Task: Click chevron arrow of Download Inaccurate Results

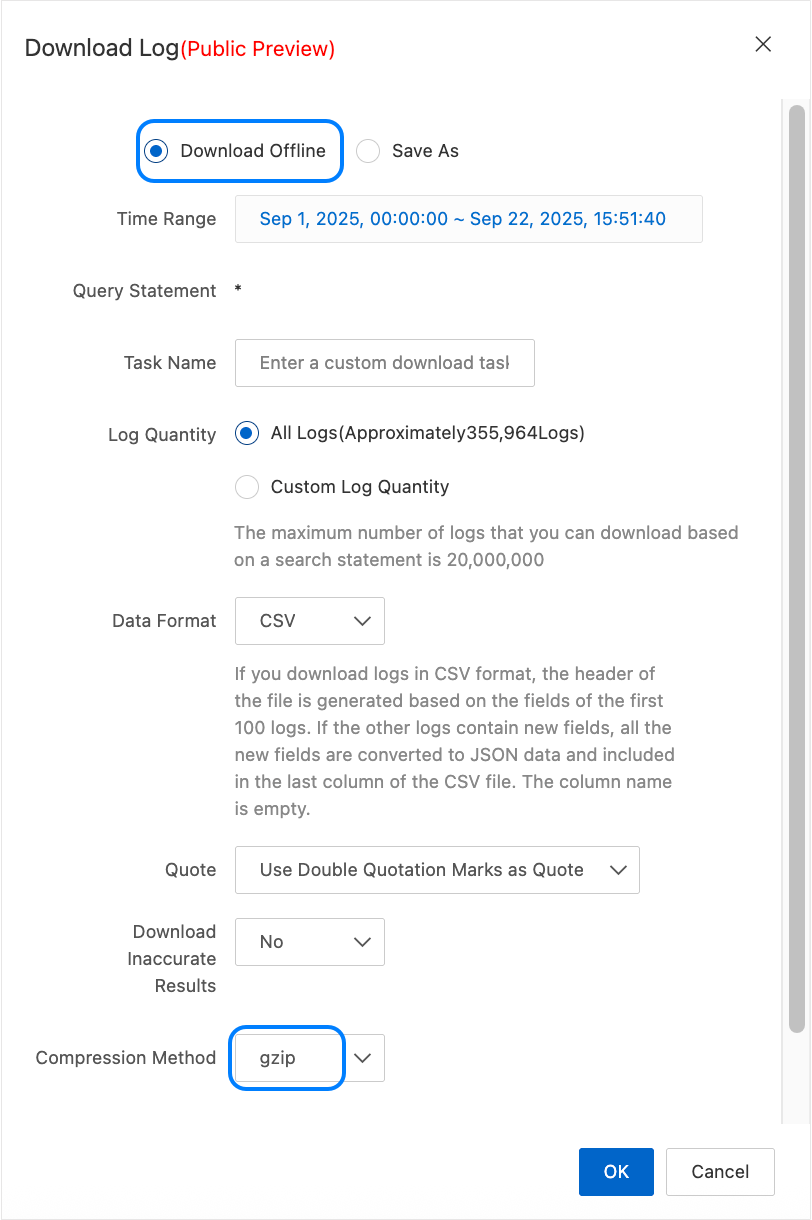Action: click(362, 942)
